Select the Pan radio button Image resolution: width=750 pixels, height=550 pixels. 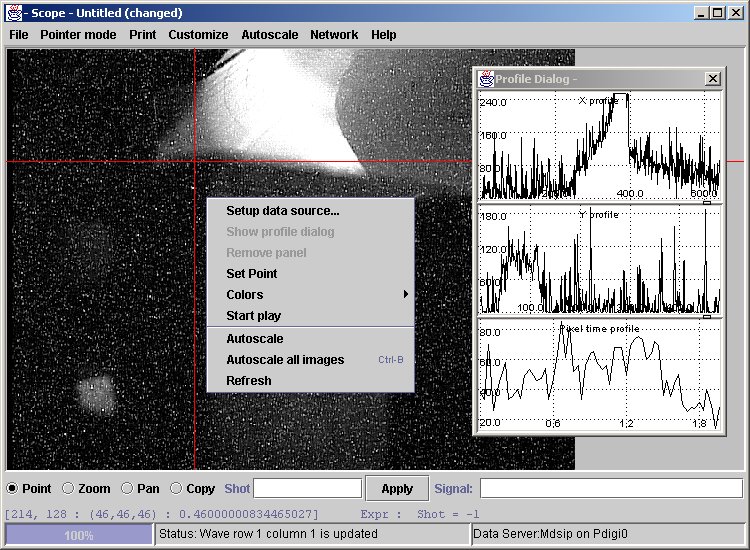(127, 488)
